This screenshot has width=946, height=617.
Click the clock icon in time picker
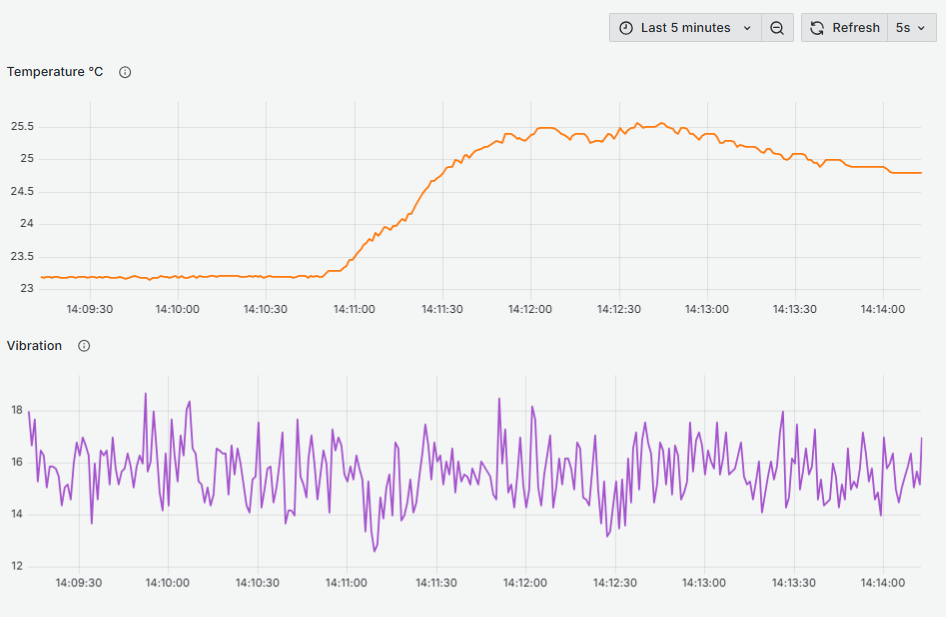coord(626,28)
